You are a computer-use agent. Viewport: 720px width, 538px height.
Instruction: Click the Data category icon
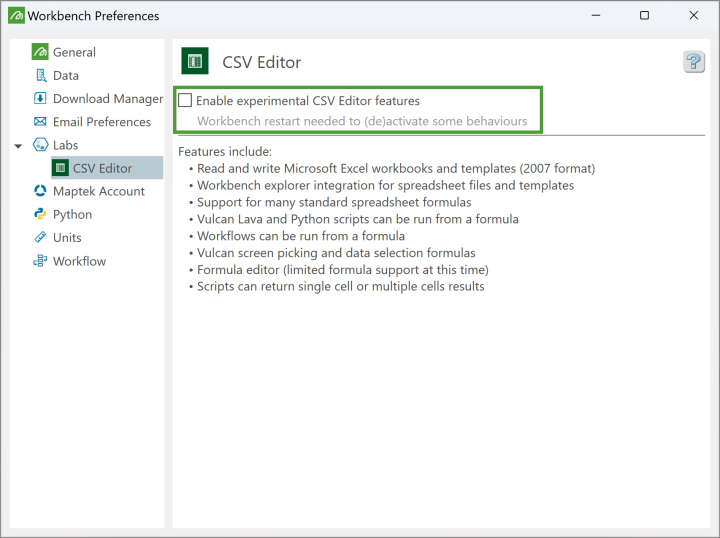40,75
